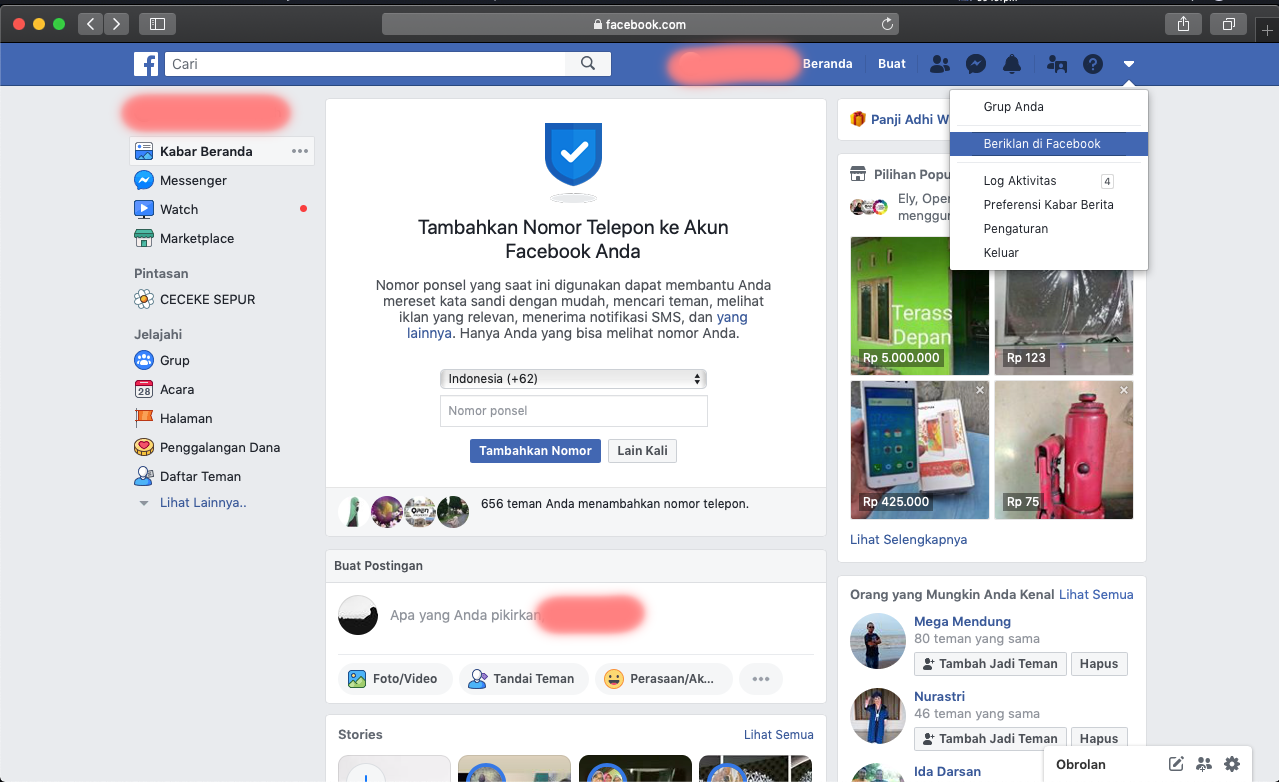The image size is (1279, 782).
Task: Click the Buat link in top bar
Action: pyautogui.click(x=892, y=64)
